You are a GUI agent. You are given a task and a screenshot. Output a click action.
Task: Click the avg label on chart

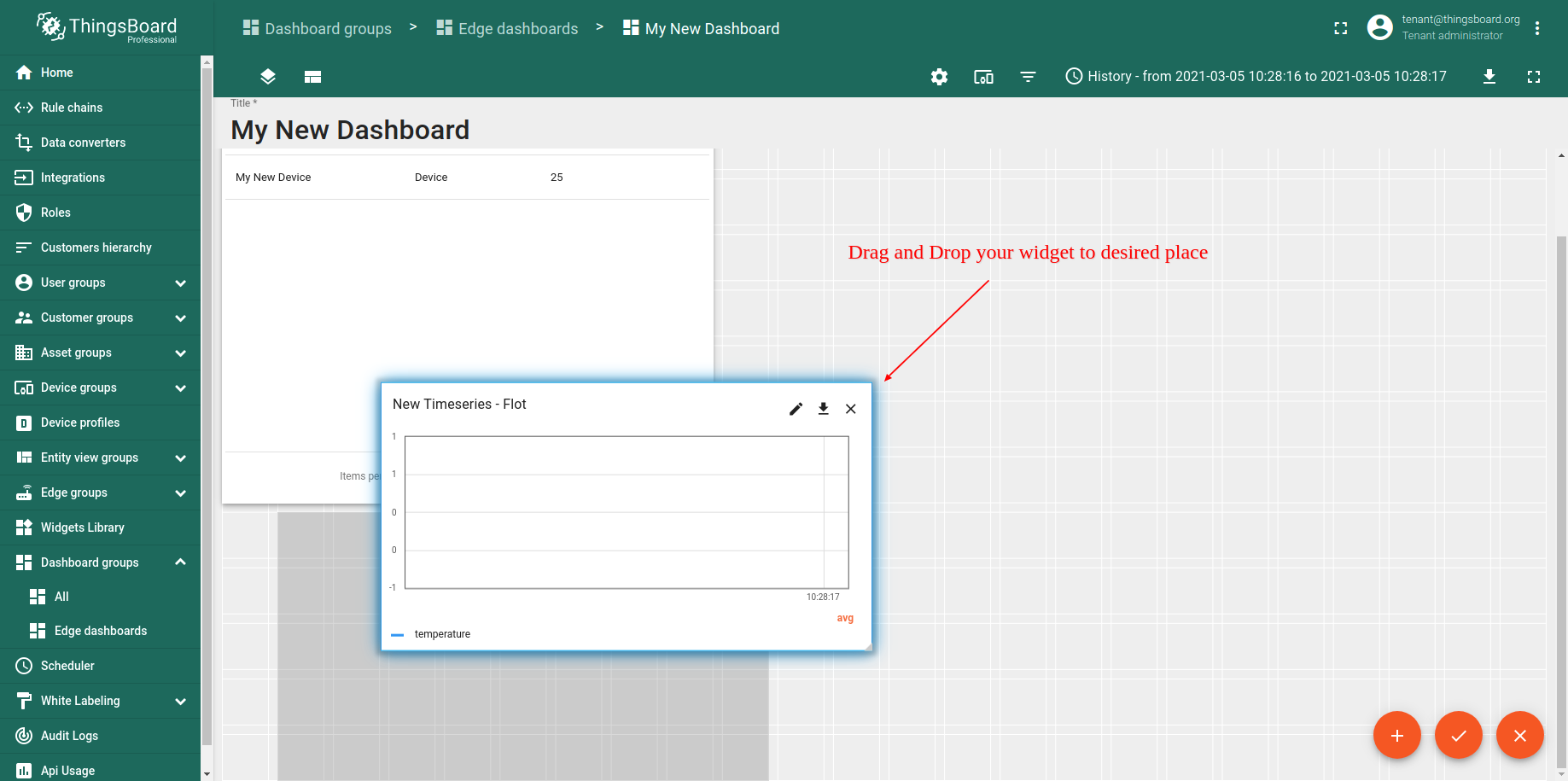pos(845,618)
